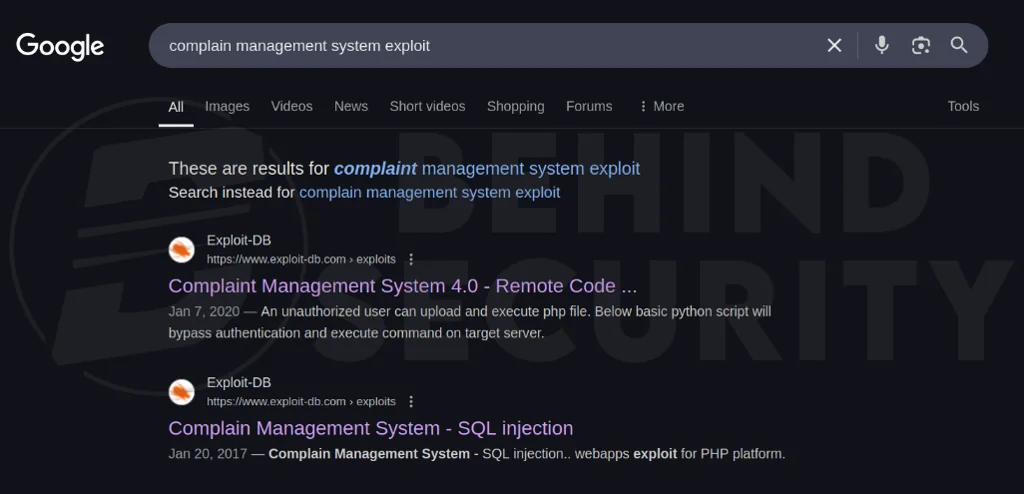Click the 'Jan 20, 2017' result date

pyautogui.click(x=208, y=453)
